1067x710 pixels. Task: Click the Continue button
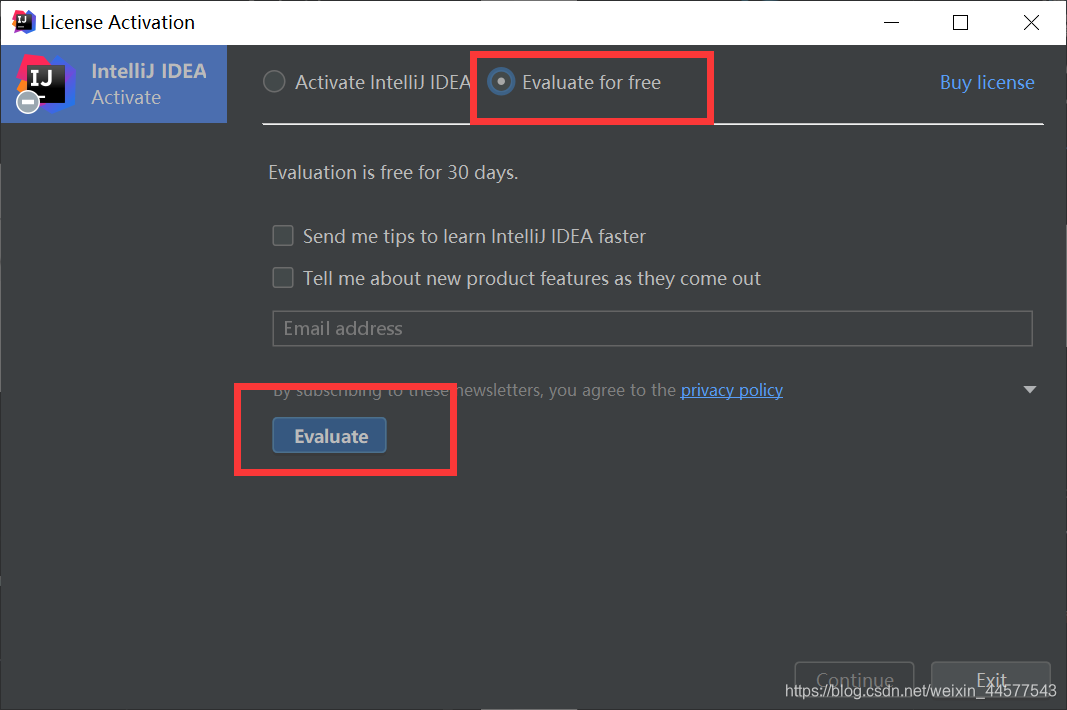coord(854,680)
